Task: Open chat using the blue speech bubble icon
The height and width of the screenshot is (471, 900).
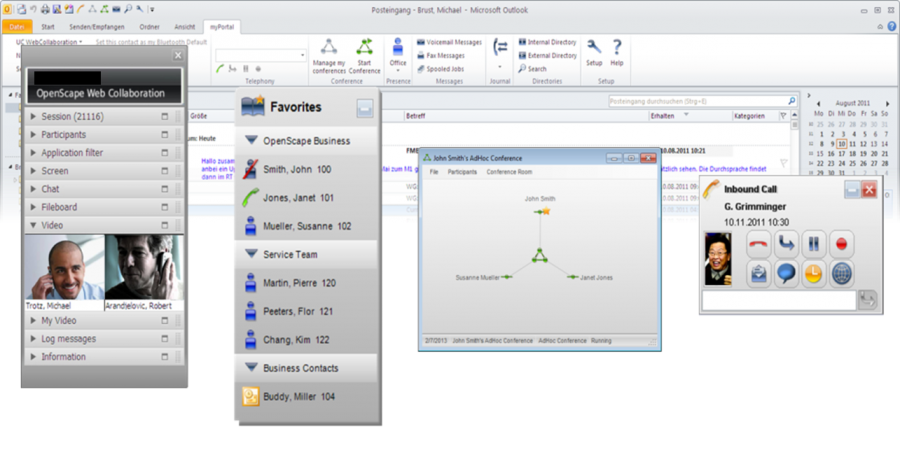Action: 786,273
